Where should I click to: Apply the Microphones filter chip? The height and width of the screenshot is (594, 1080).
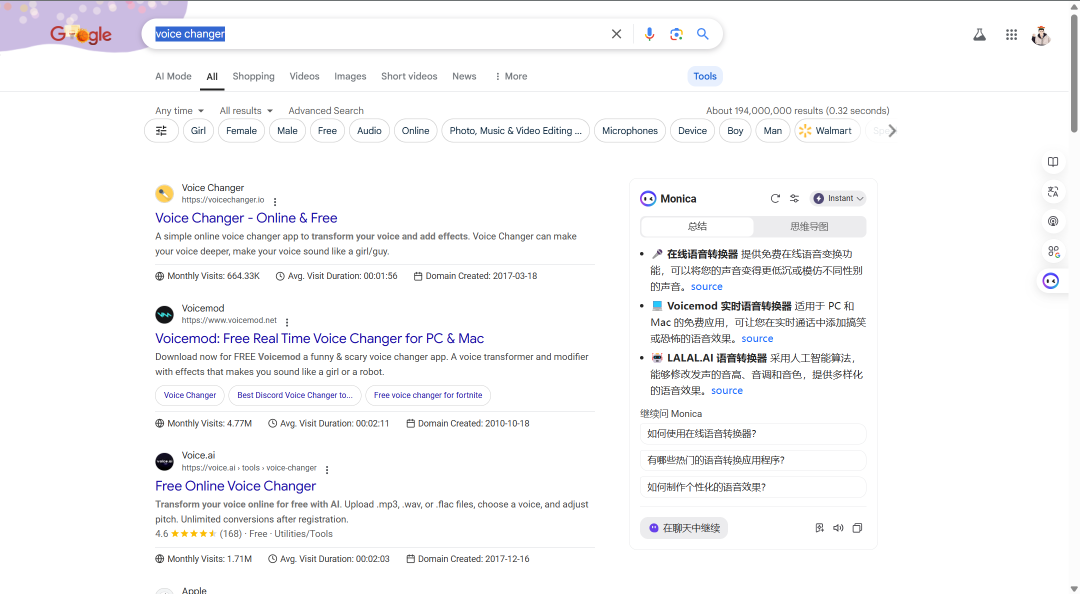coord(630,131)
